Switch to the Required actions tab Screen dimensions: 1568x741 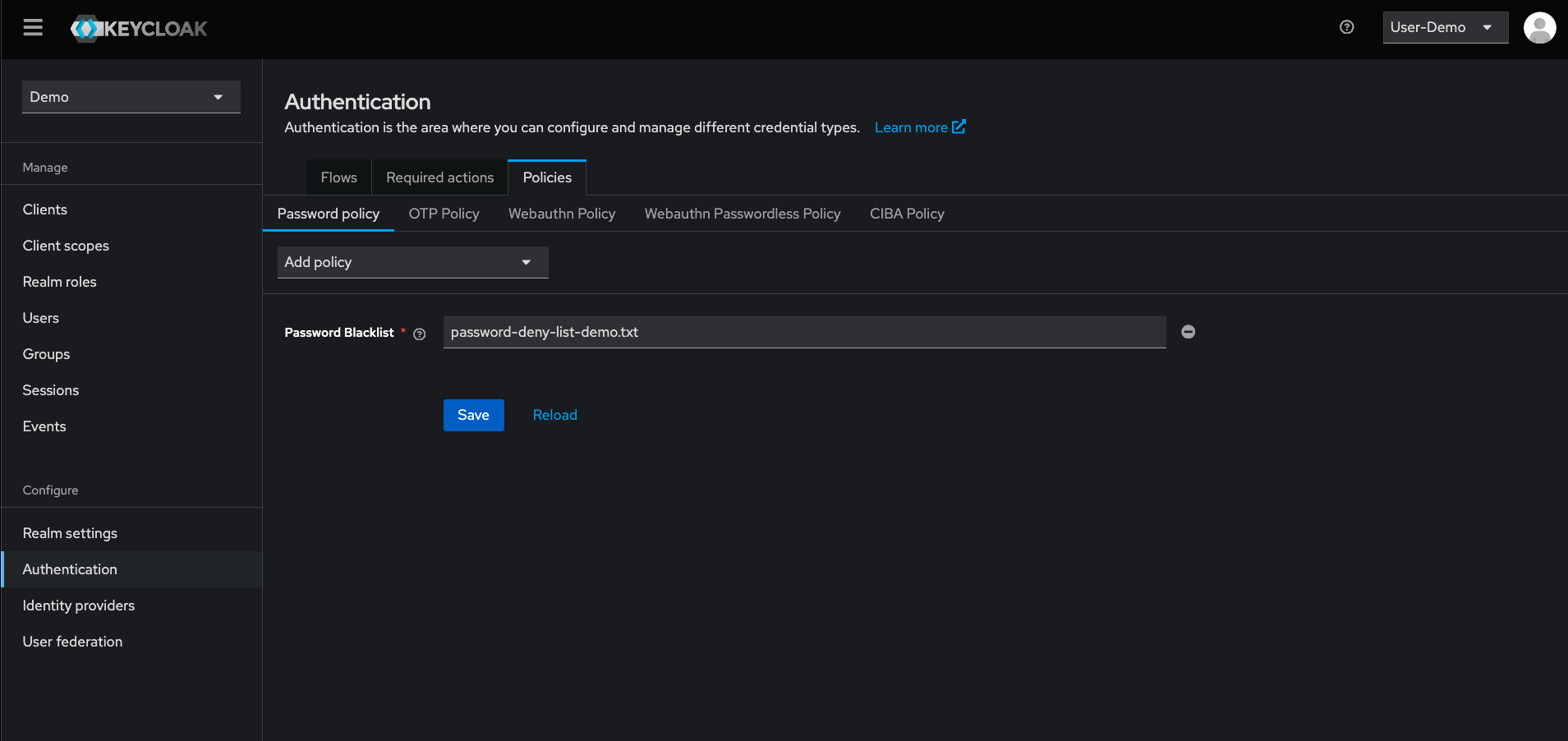tap(439, 177)
